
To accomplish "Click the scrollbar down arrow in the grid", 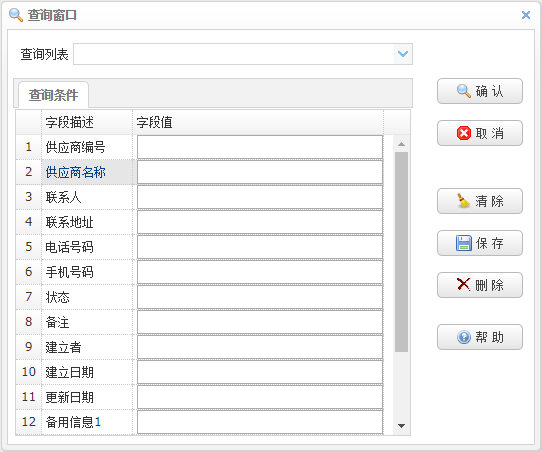I will 401,426.
